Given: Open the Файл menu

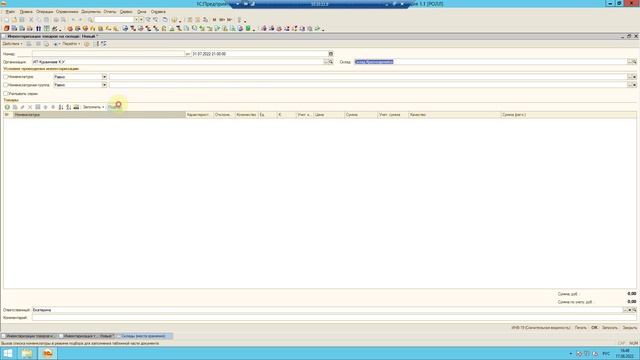Looking at the screenshot, I should 10,12.
